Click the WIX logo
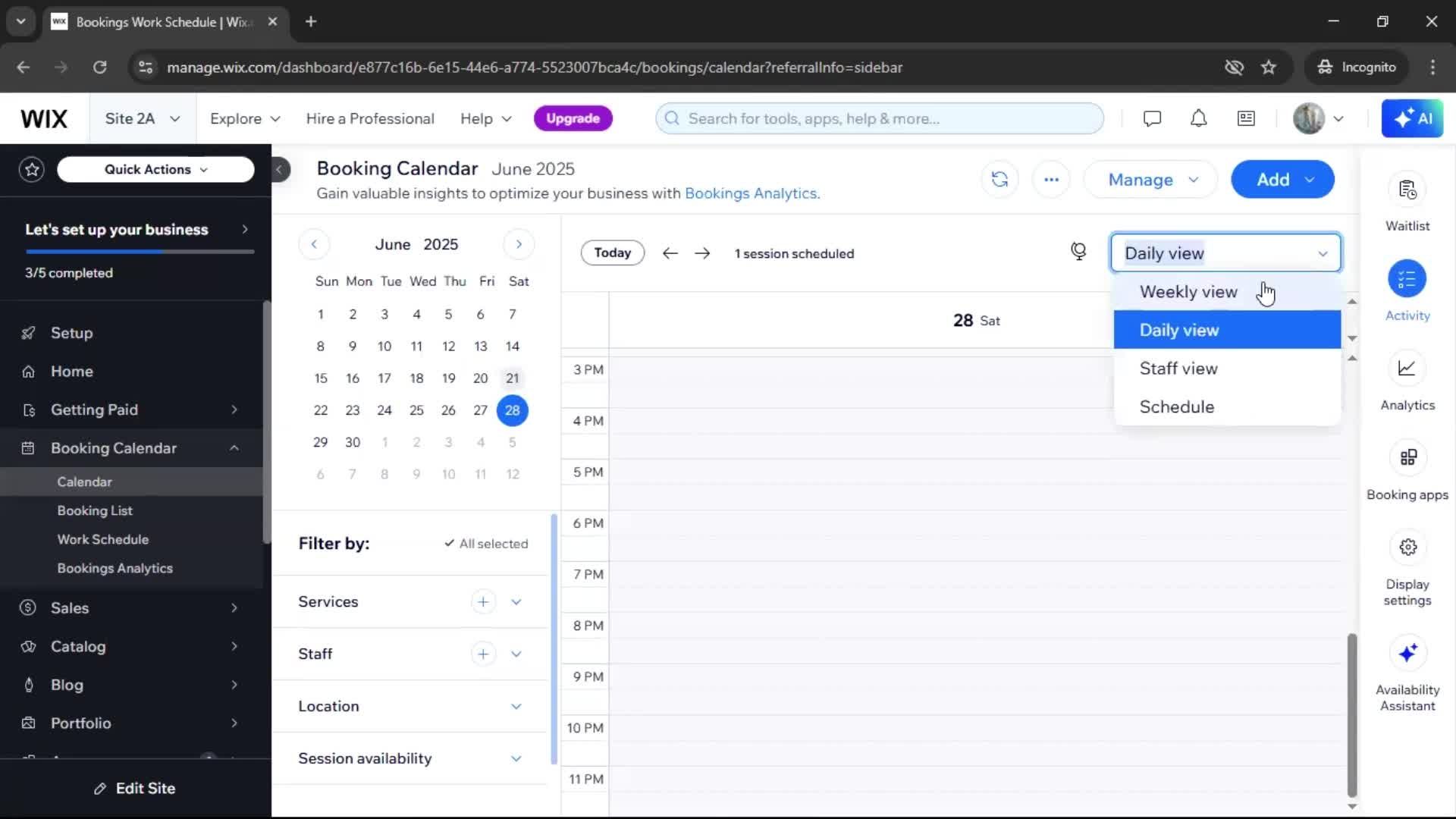 pyautogui.click(x=44, y=119)
